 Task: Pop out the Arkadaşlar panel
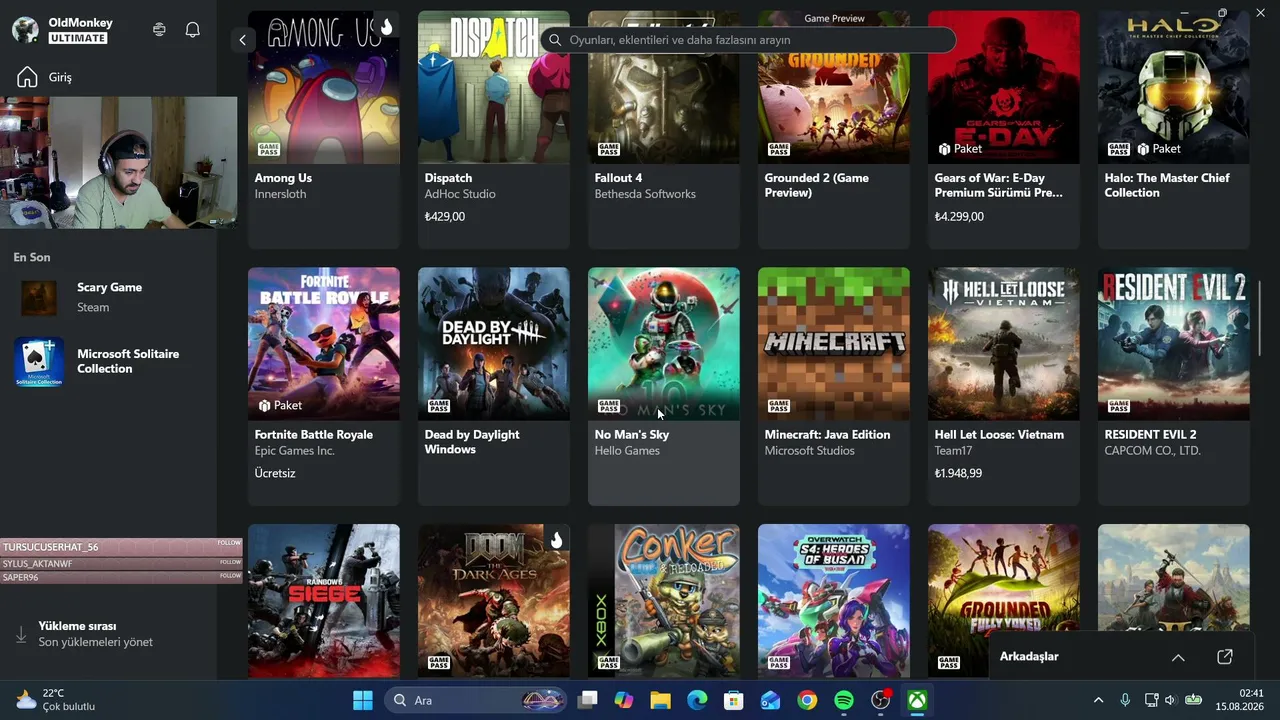pyautogui.click(x=1225, y=657)
